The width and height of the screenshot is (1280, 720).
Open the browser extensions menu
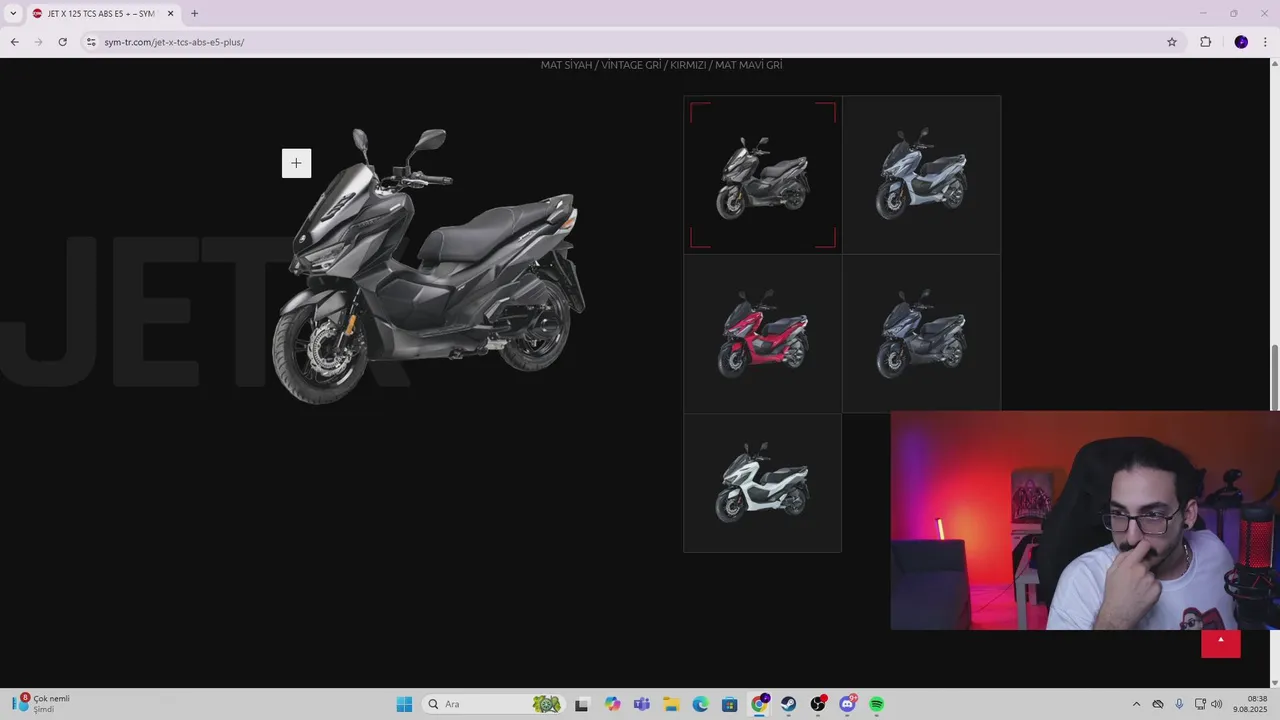pos(1205,42)
